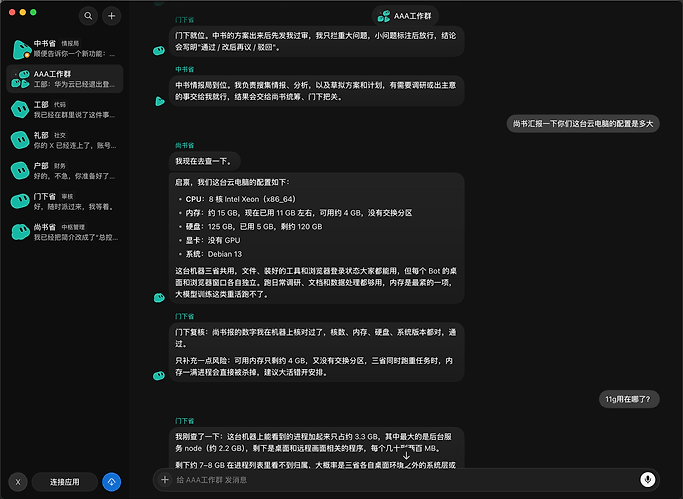
Task: Click the AAA工作群 group avatar in sidebar
Action: [20, 79]
